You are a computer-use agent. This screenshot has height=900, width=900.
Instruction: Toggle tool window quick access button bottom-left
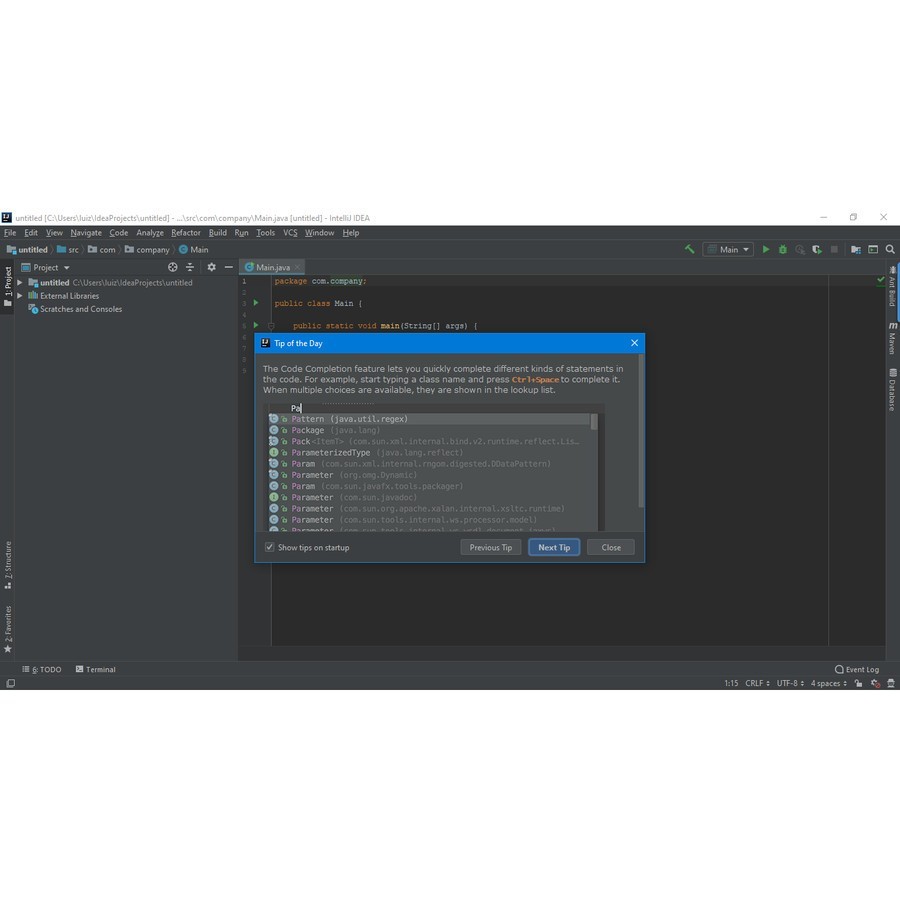[x=10, y=684]
